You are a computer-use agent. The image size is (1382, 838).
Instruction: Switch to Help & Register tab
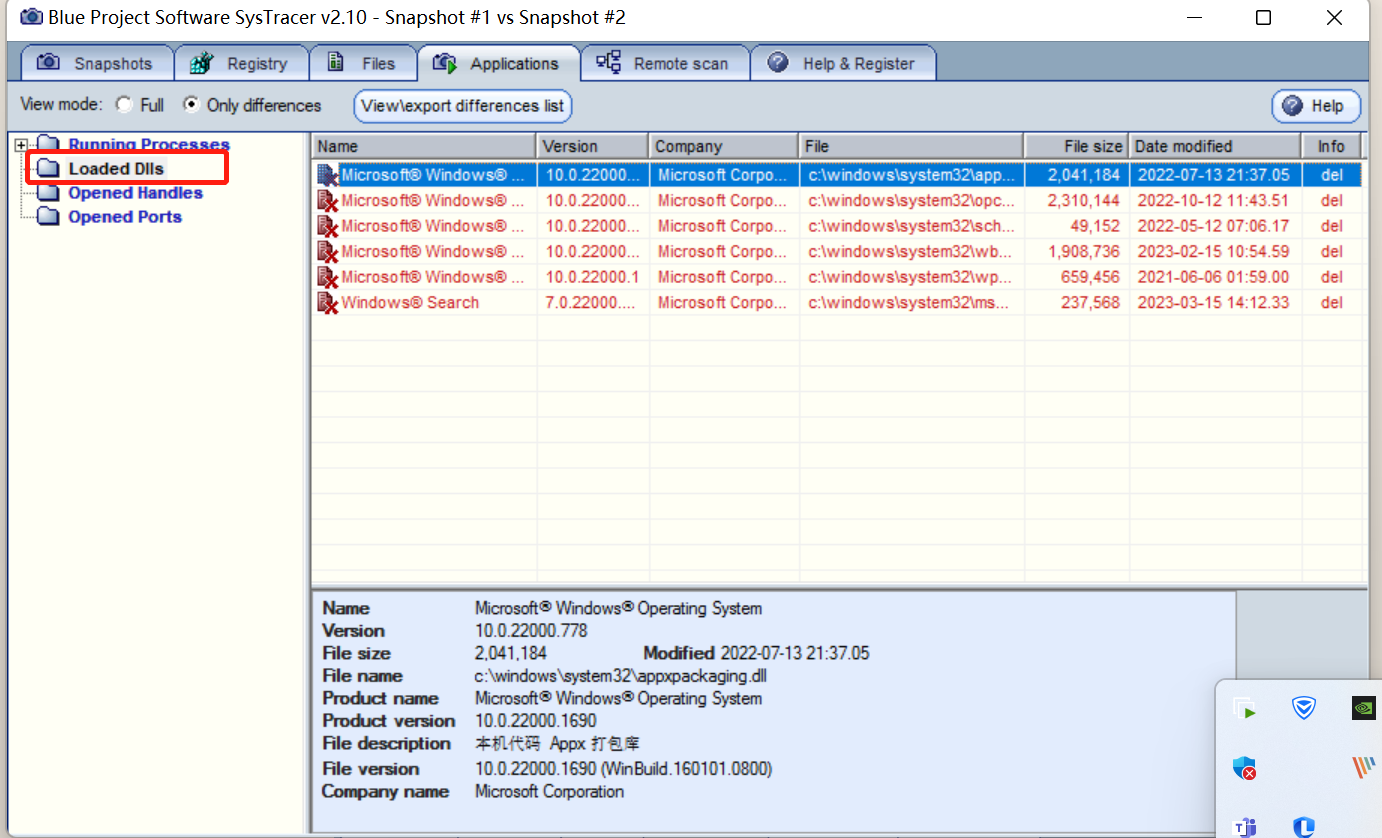843,63
